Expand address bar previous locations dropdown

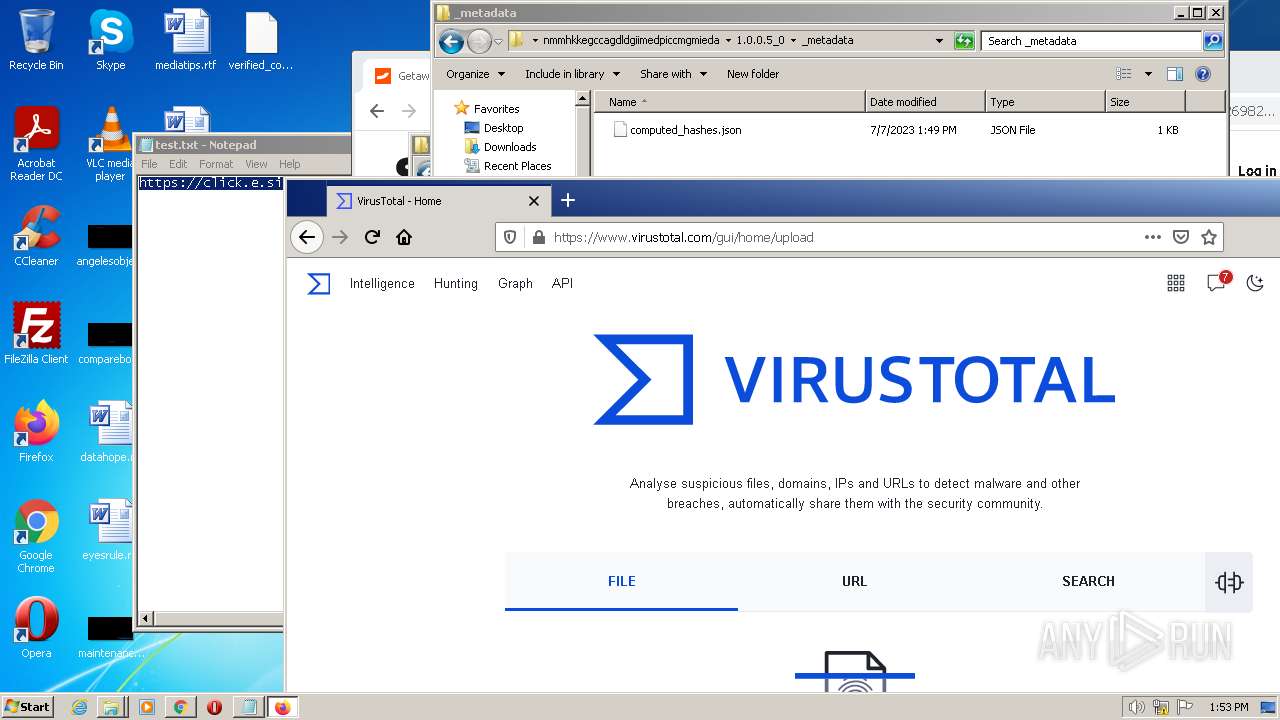coord(939,41)
